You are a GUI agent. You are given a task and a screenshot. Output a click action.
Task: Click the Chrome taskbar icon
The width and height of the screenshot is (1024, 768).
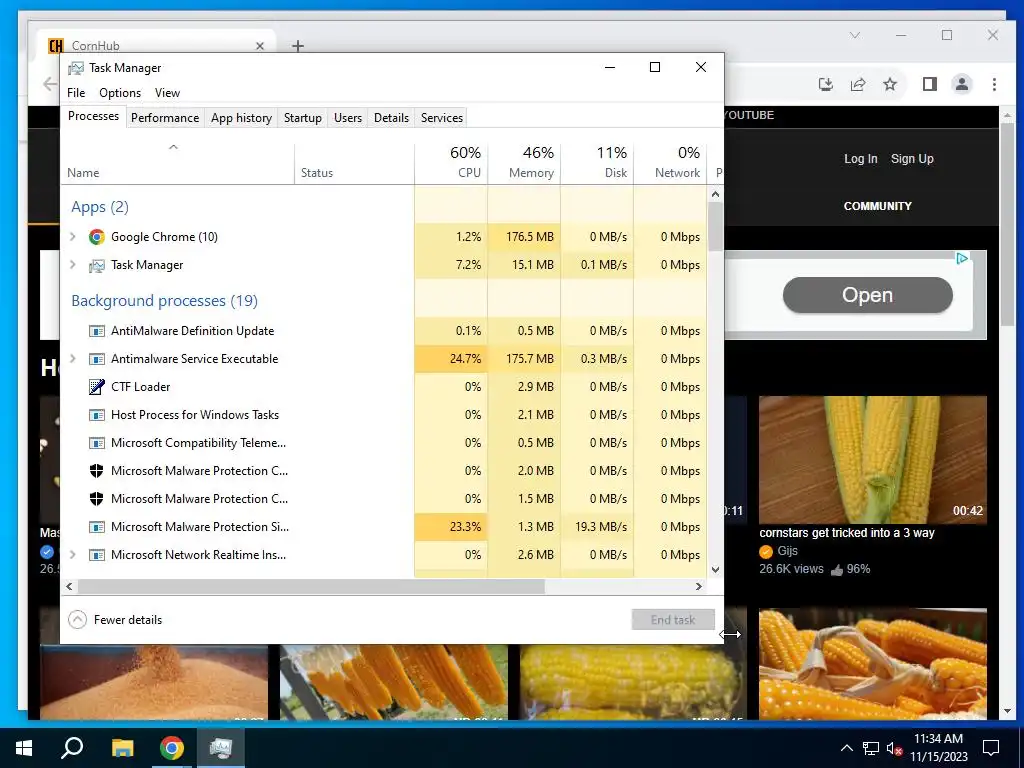(x=172, y=748)
